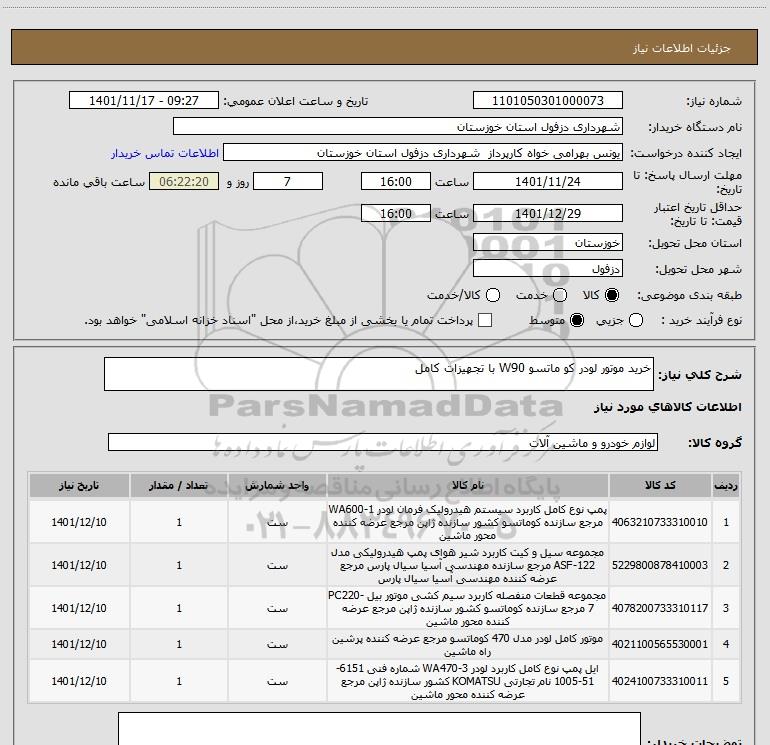Click the جزئیات اطلاعات نیاز header bar
The height and width of the screenshot is (745, 770).
(x=385, y=47)
